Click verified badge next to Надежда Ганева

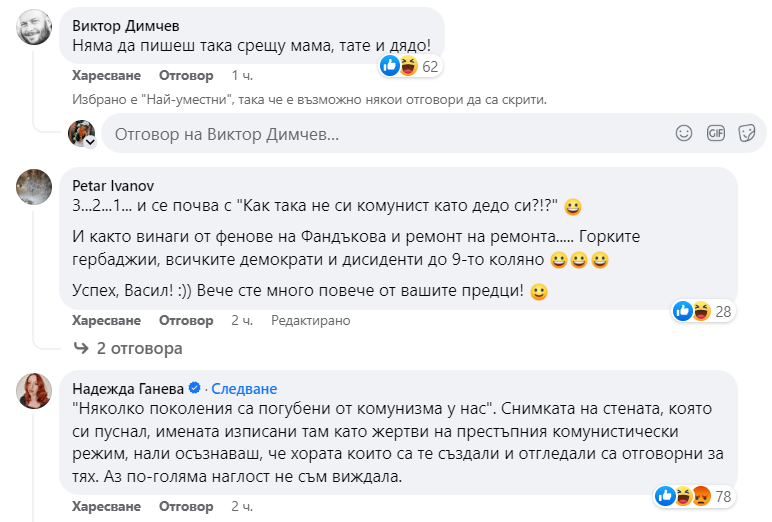tap(195, 388)
